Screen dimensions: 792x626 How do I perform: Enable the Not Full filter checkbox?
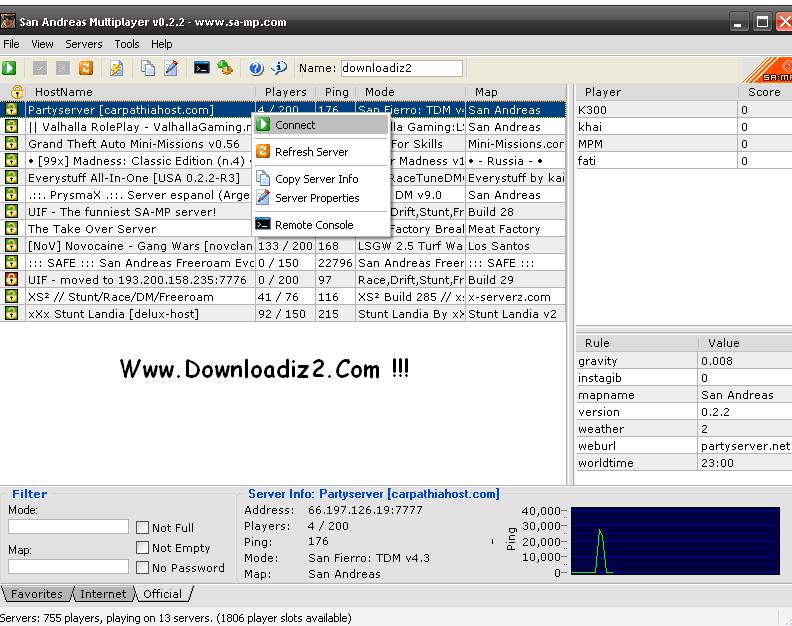(142, 527)
